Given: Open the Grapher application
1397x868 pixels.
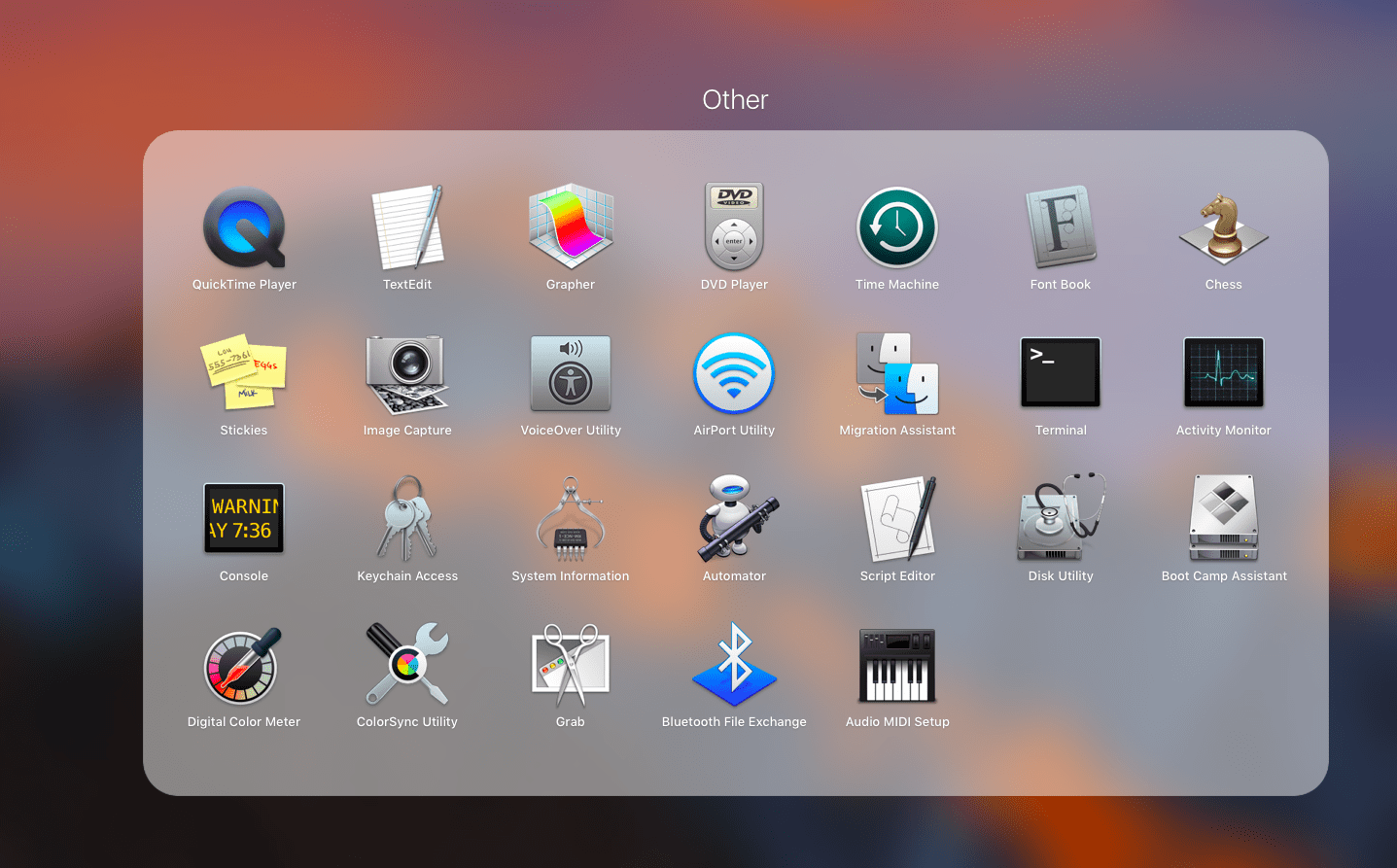Looking at the screenshot, I should (x=571, y=226).
